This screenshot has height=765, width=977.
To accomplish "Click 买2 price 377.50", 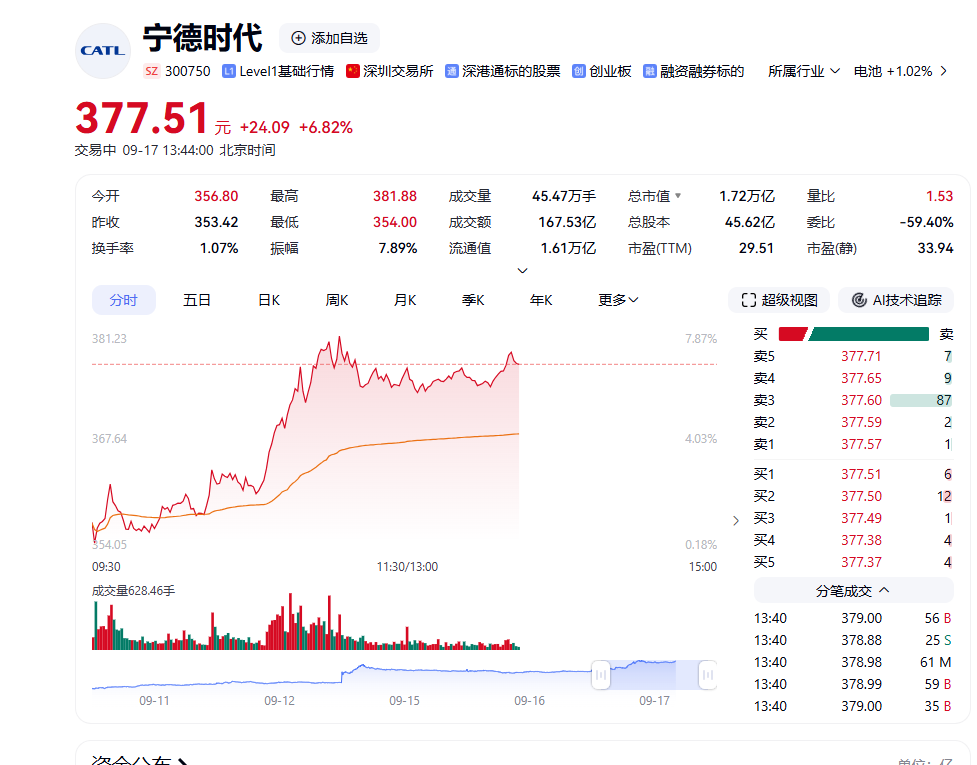I will (861, 496).
